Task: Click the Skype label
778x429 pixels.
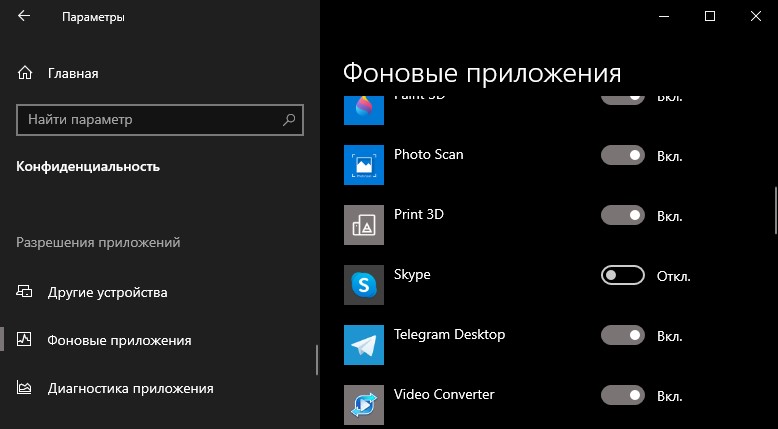Action: point(412,275)
